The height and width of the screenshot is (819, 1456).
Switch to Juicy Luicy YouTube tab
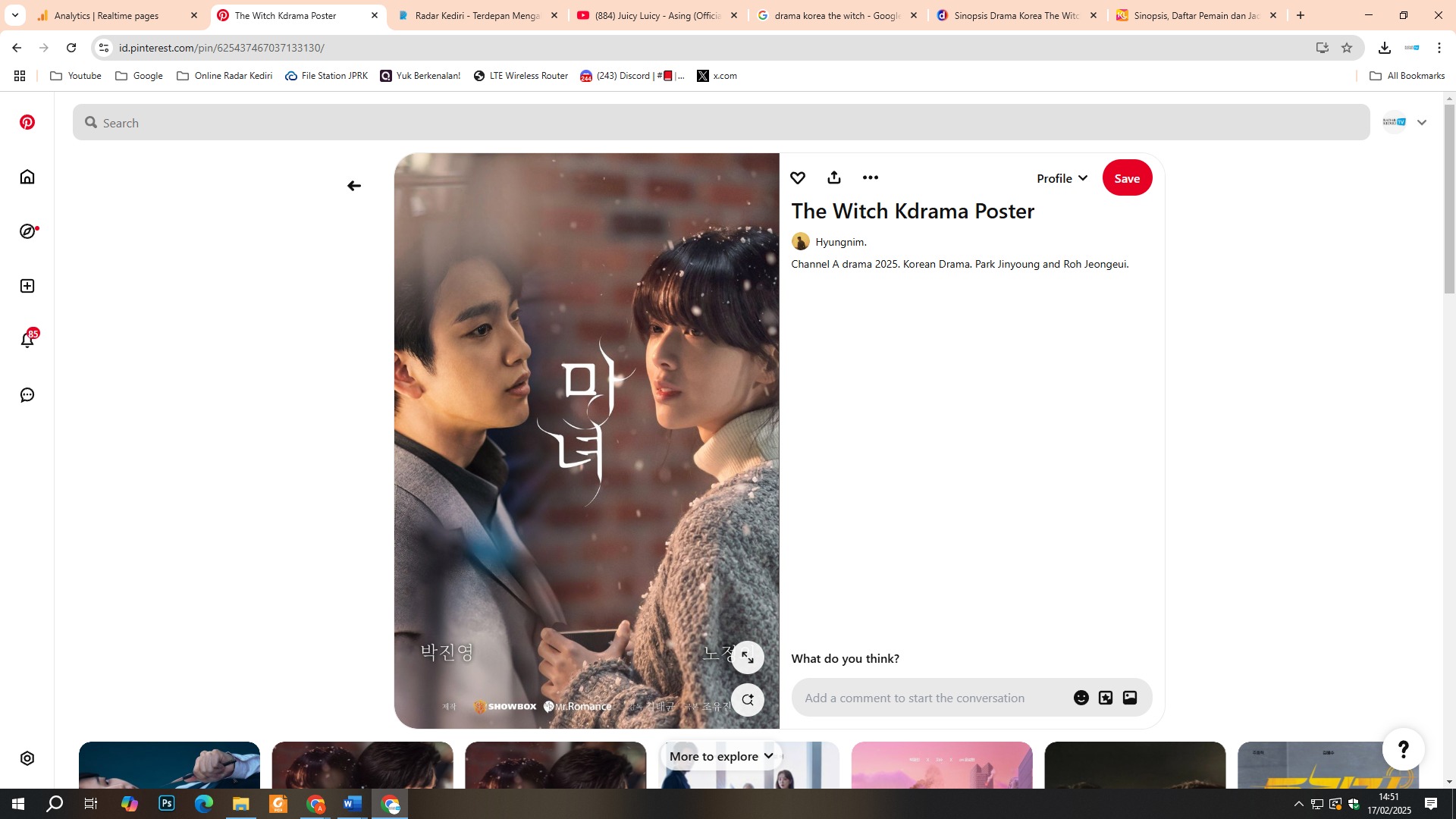tap(657, 15)
